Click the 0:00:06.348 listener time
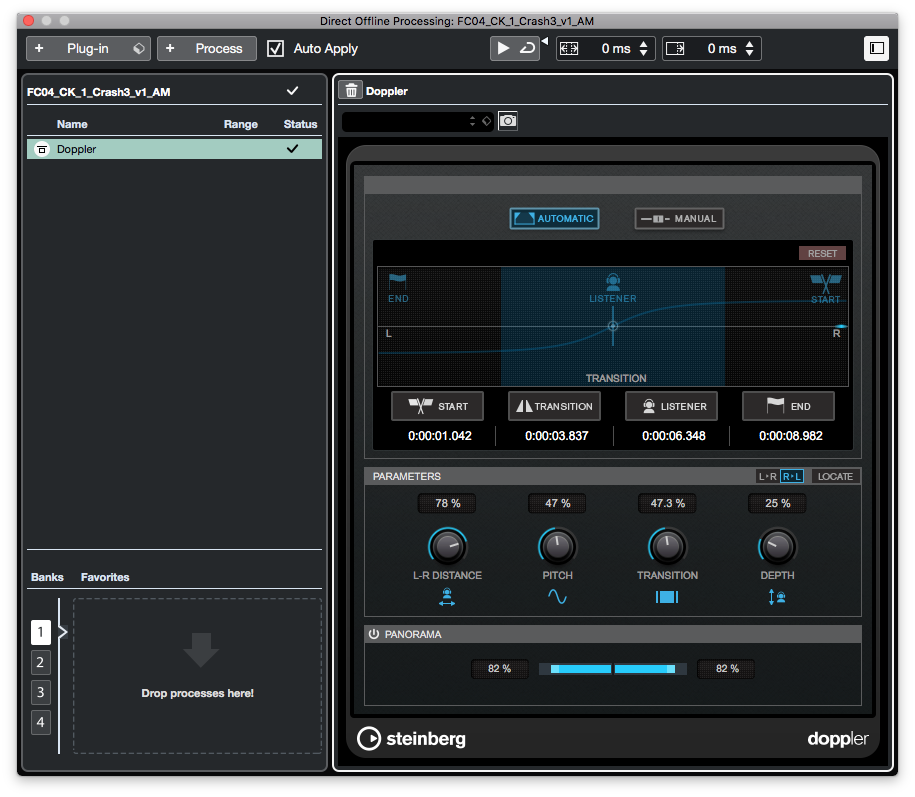The width and height of the screenshot is (915, 797). (673, 436)
